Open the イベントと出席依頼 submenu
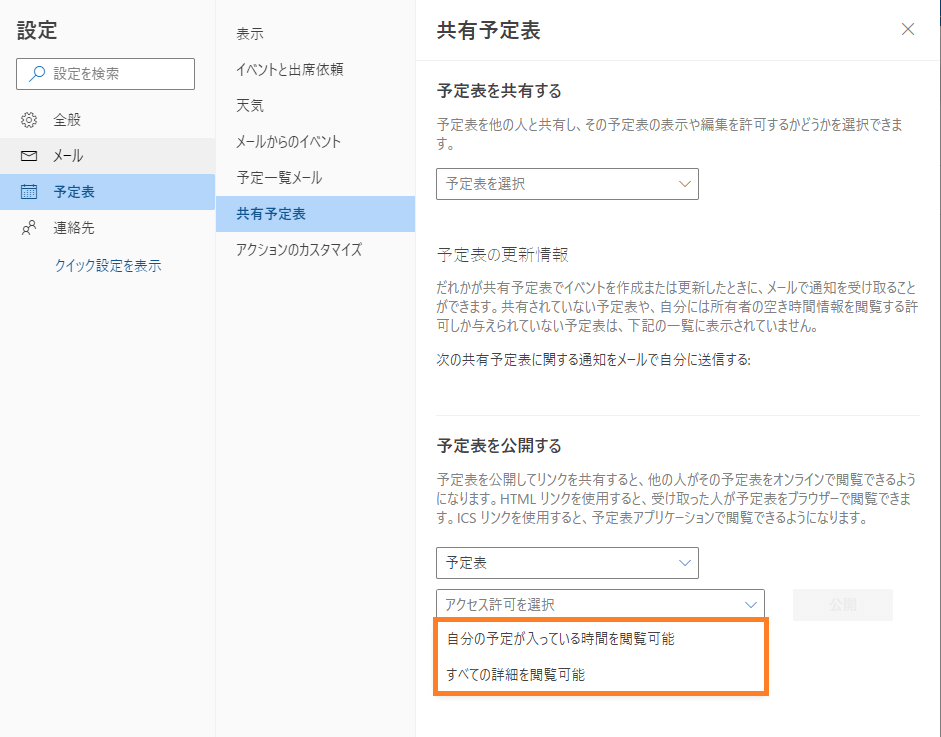This screenshot has width=941, height=737. tap(315, 70)
